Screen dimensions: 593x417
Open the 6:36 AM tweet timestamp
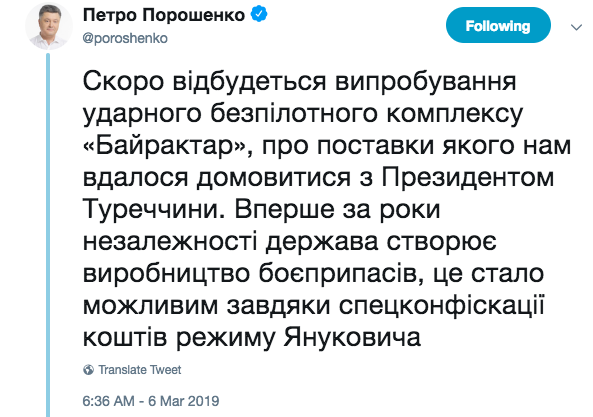pos(108,401)
